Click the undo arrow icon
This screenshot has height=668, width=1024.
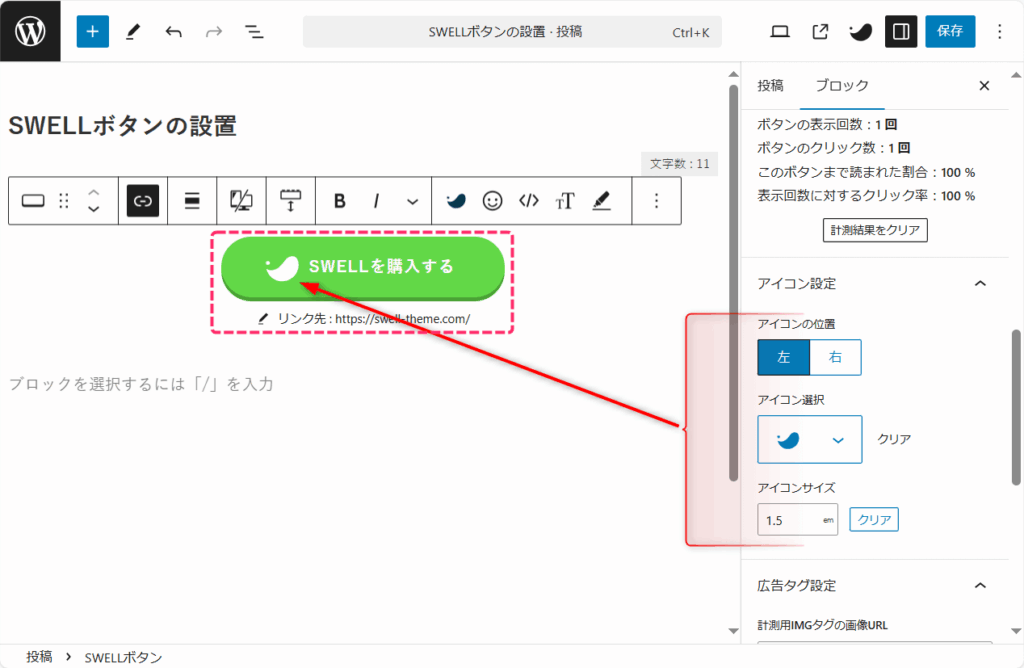[174, 31]
